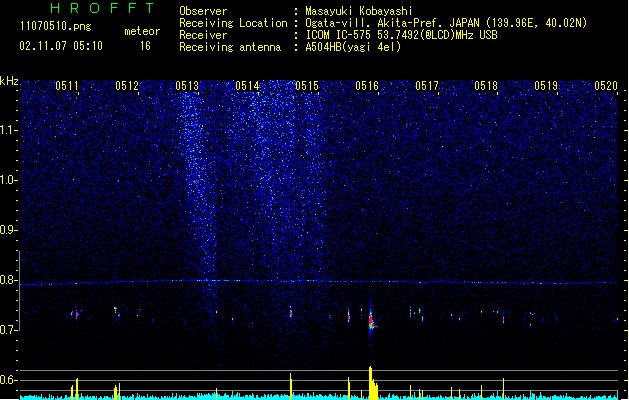
Task: Click the 'Receiver' field label
Action: pyautogui.click(x=203, y=35)
